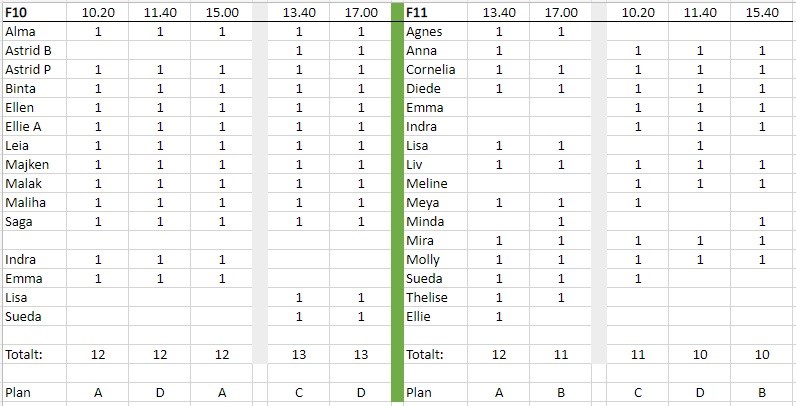Image resolution: width=796 pixels, height=406 pixels.
Task: Click the Diede name cell
Action: [423, 89]
